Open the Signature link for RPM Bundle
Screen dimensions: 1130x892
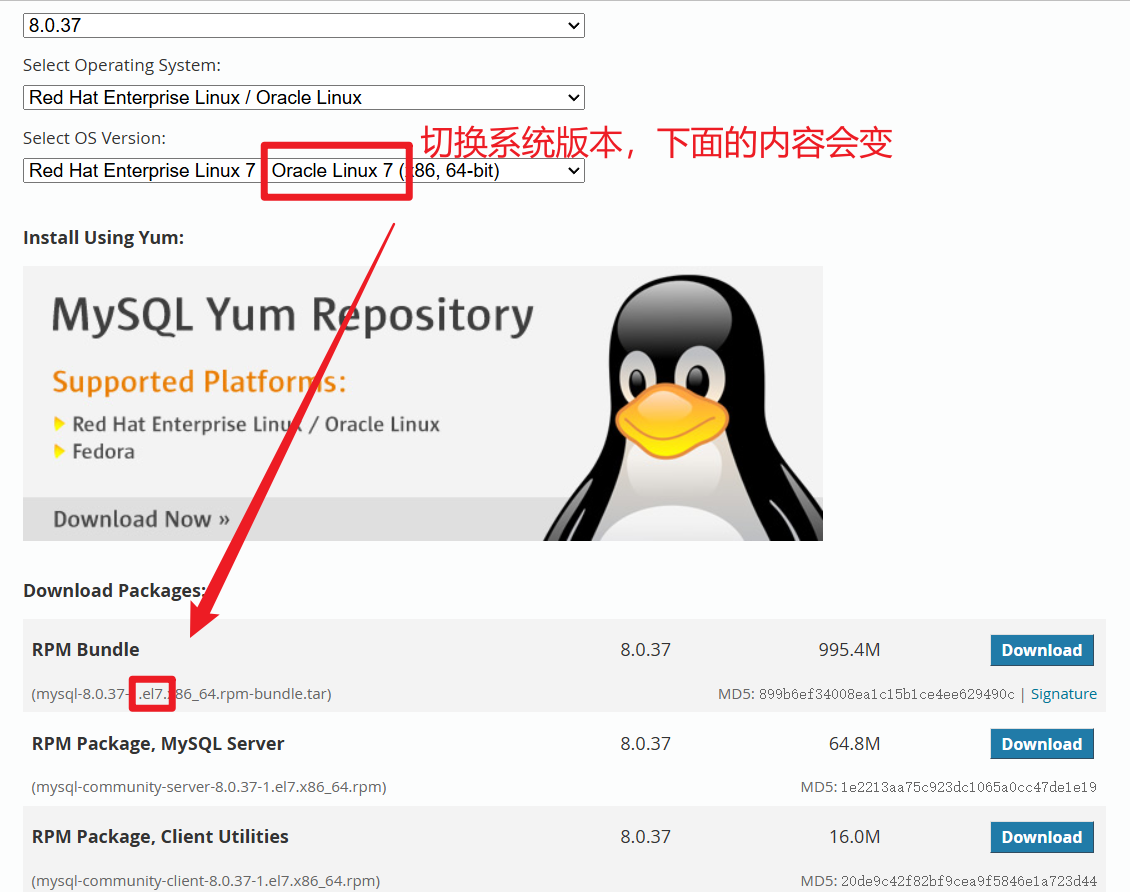[x=1064, y=694]
